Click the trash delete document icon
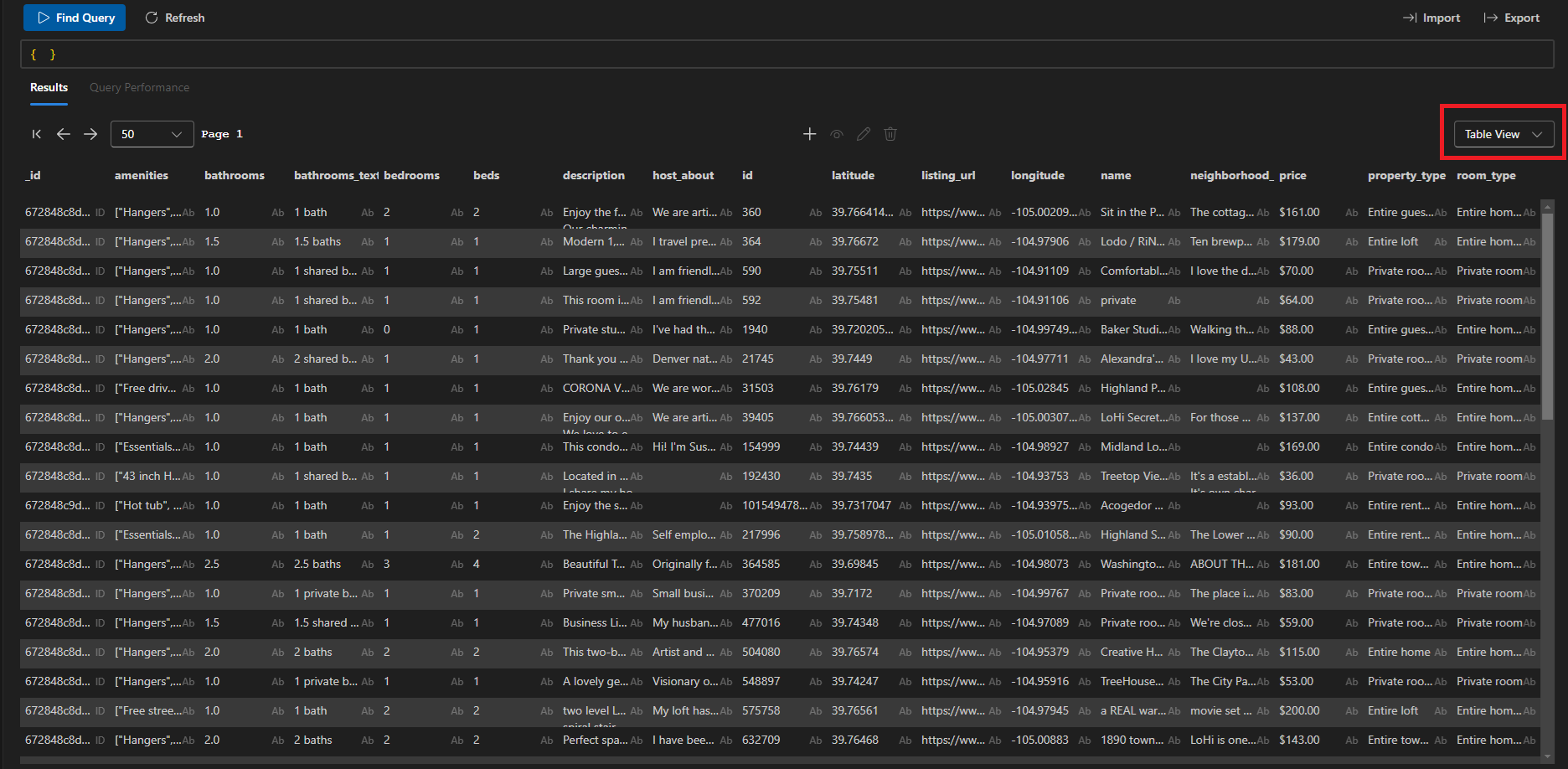This screenshot has width=1568, height=769. 890,134
